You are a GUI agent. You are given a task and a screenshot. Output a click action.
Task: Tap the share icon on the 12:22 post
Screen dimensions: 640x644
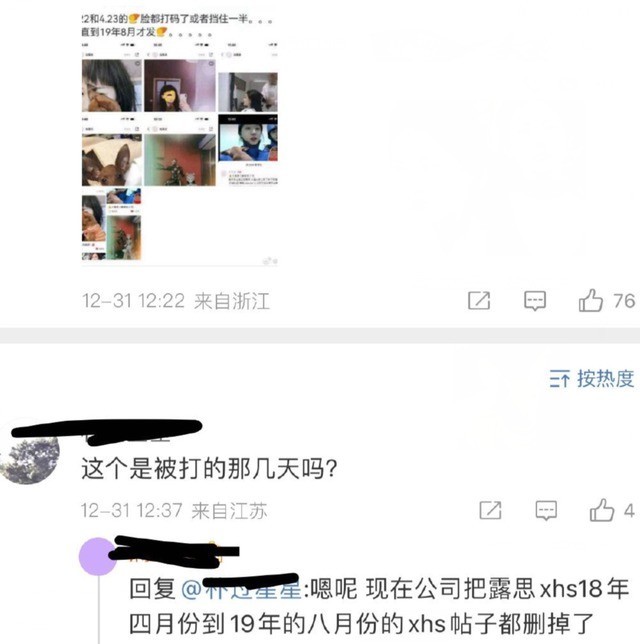pyautogui.click(x=479, y=301)
